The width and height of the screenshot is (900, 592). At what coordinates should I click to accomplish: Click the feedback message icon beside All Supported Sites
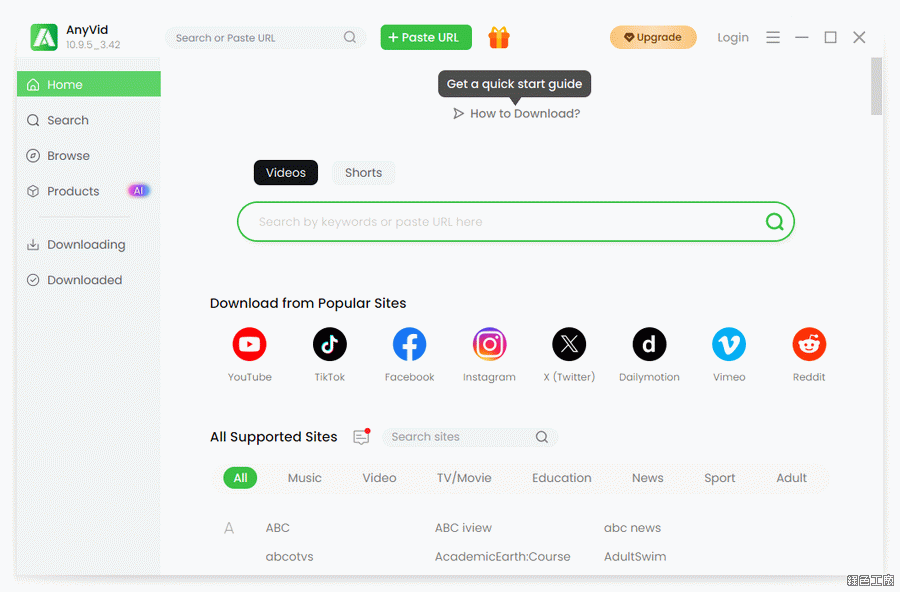pyautogui.click(x=361, y=437)
